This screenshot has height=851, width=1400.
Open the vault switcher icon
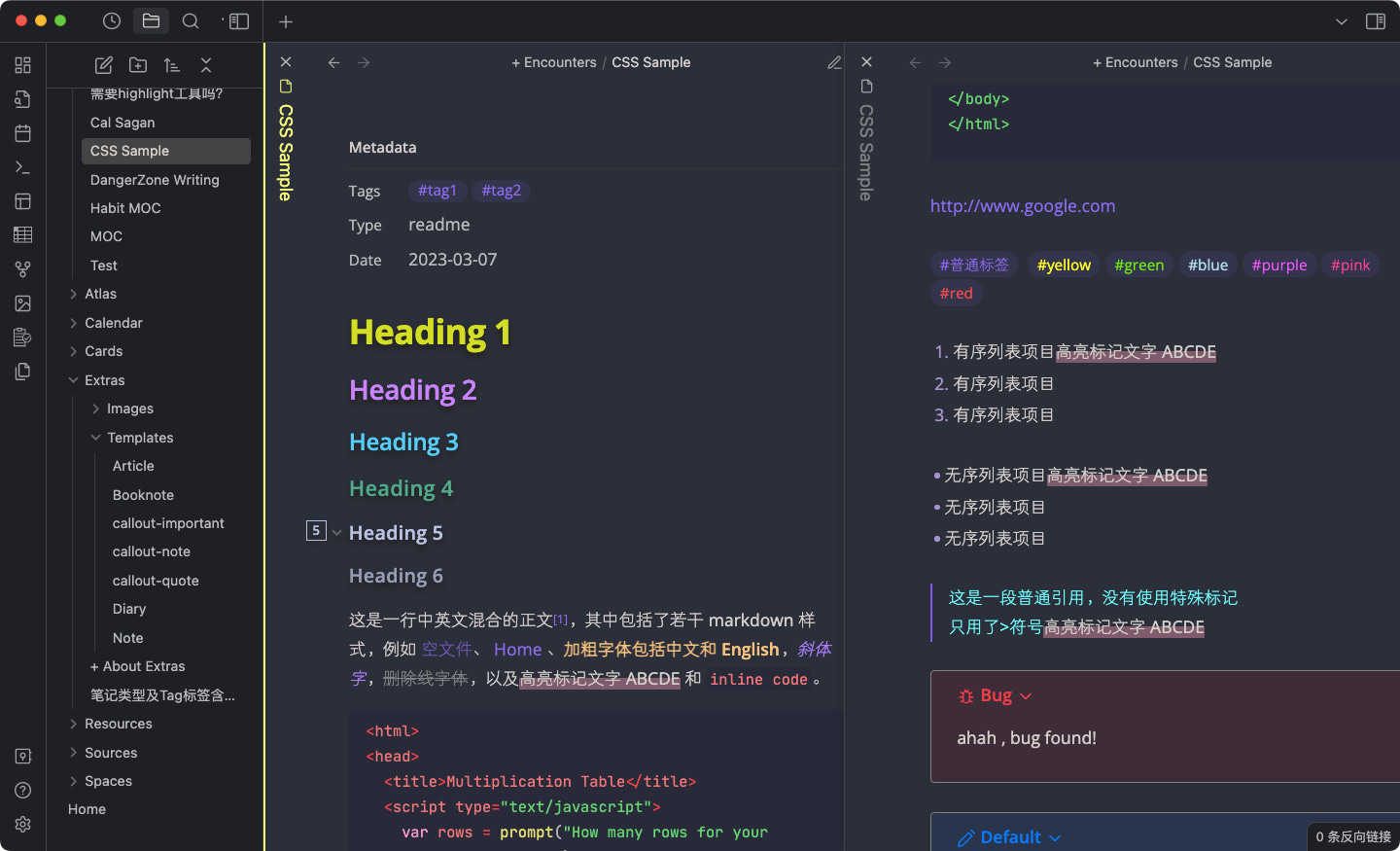[x=23, y=757]
